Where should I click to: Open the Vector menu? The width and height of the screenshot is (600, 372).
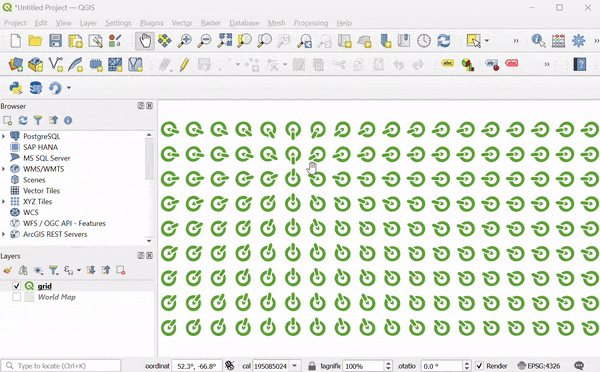(x=182, y=23)
